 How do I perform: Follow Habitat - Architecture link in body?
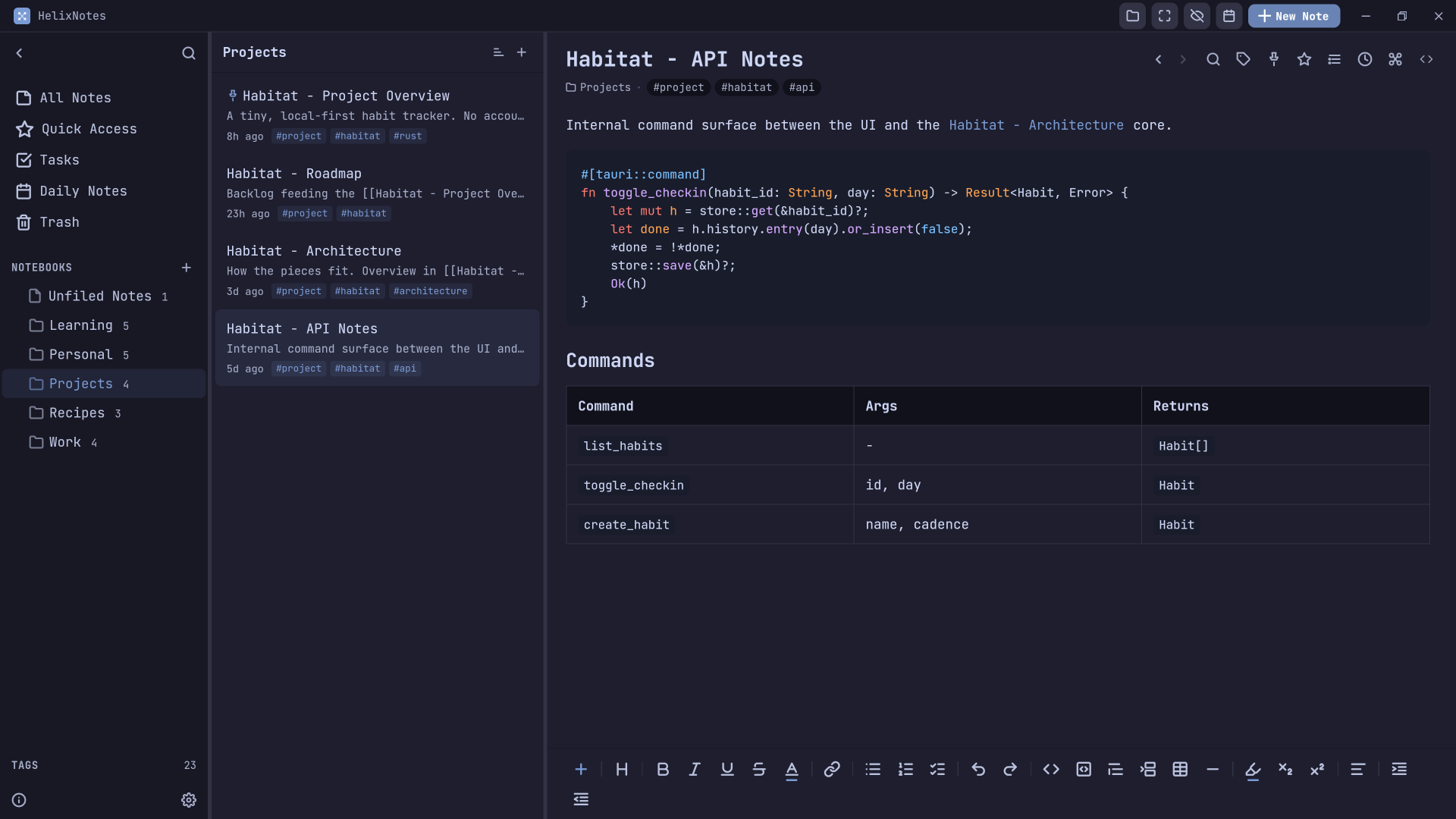pyautogui.click(x=1036, y=125)
